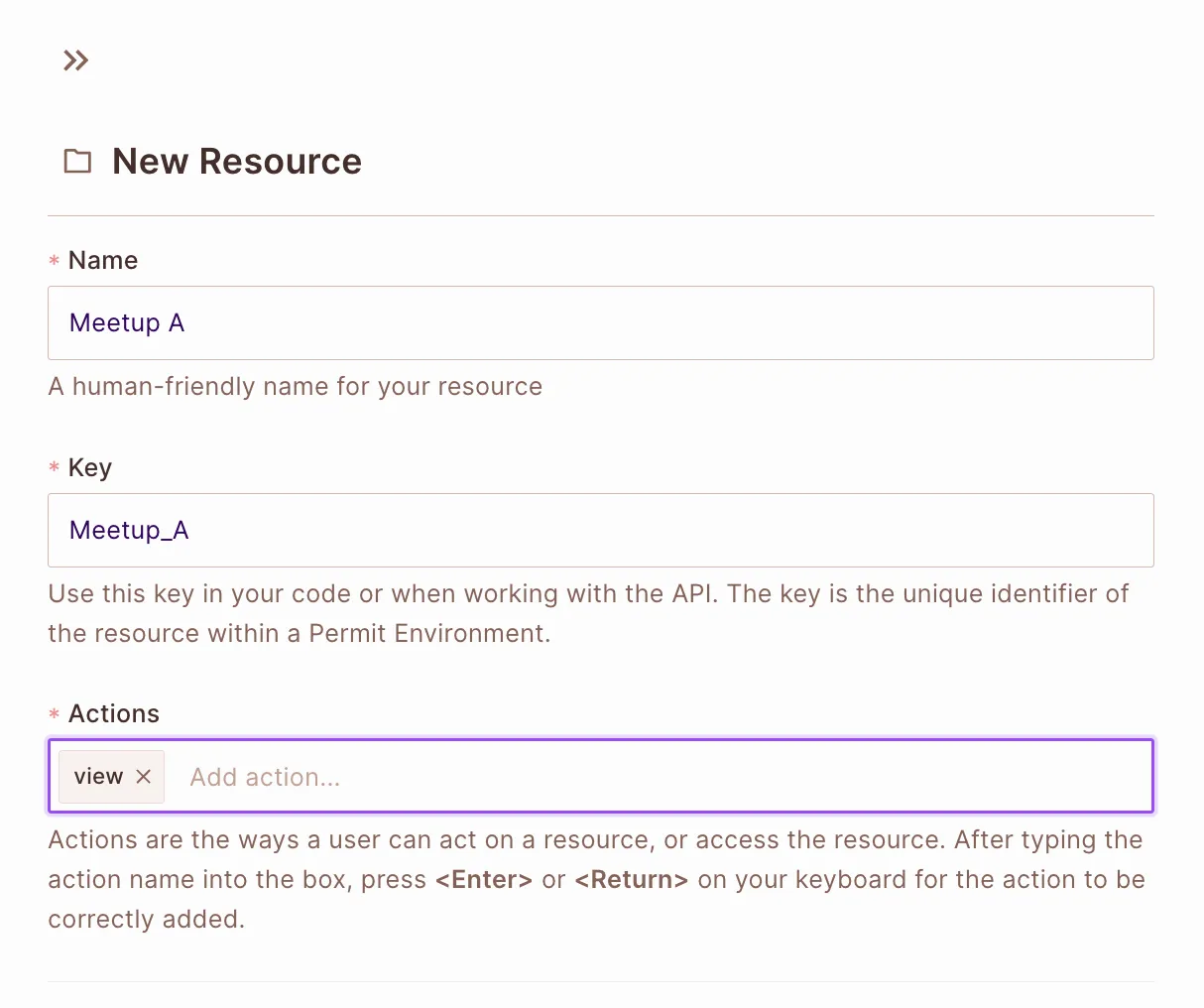
Task: Click the Key field label
Action: tap(90, 467)
